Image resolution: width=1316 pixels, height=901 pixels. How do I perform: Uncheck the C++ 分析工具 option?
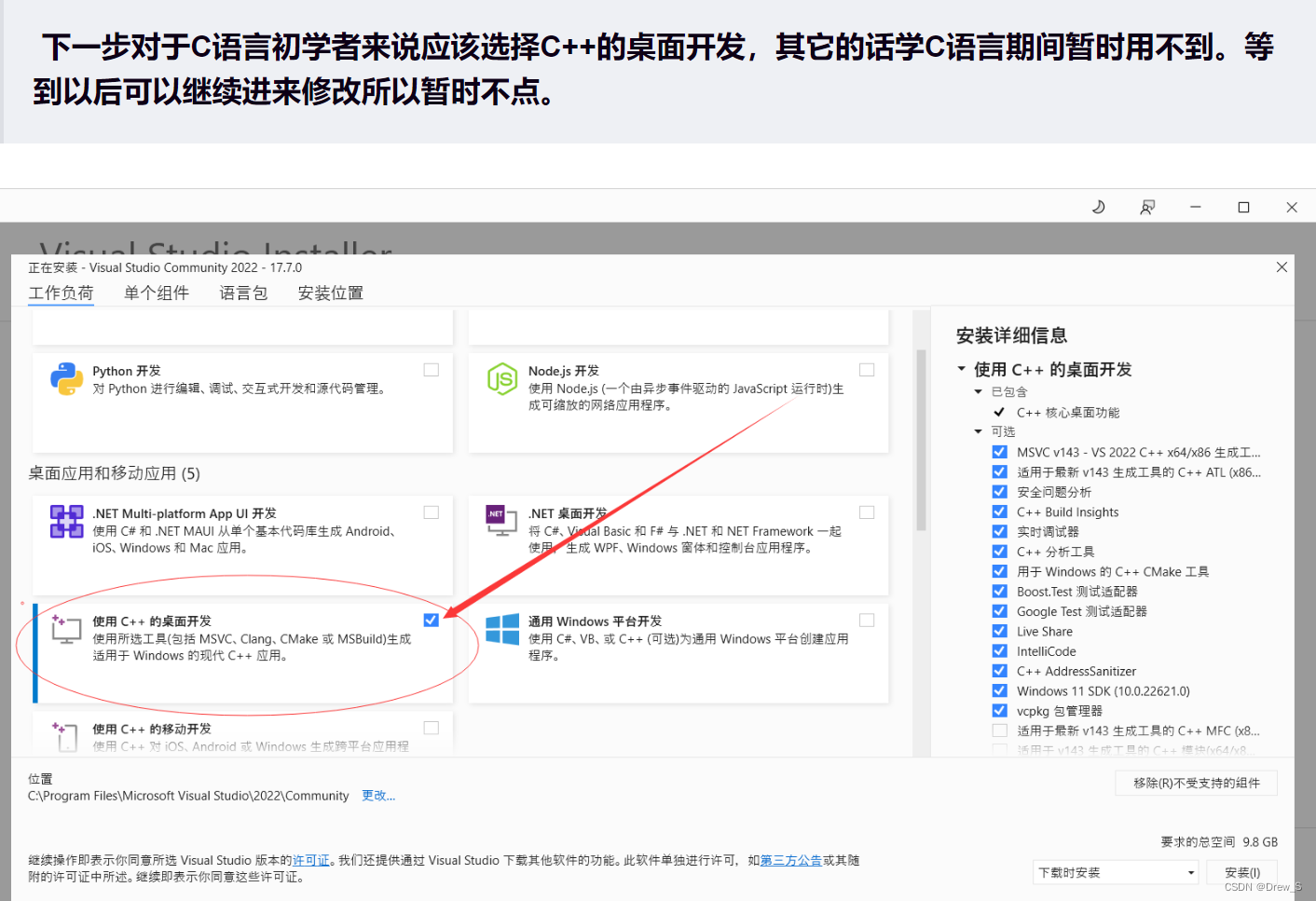(1000, 551)
